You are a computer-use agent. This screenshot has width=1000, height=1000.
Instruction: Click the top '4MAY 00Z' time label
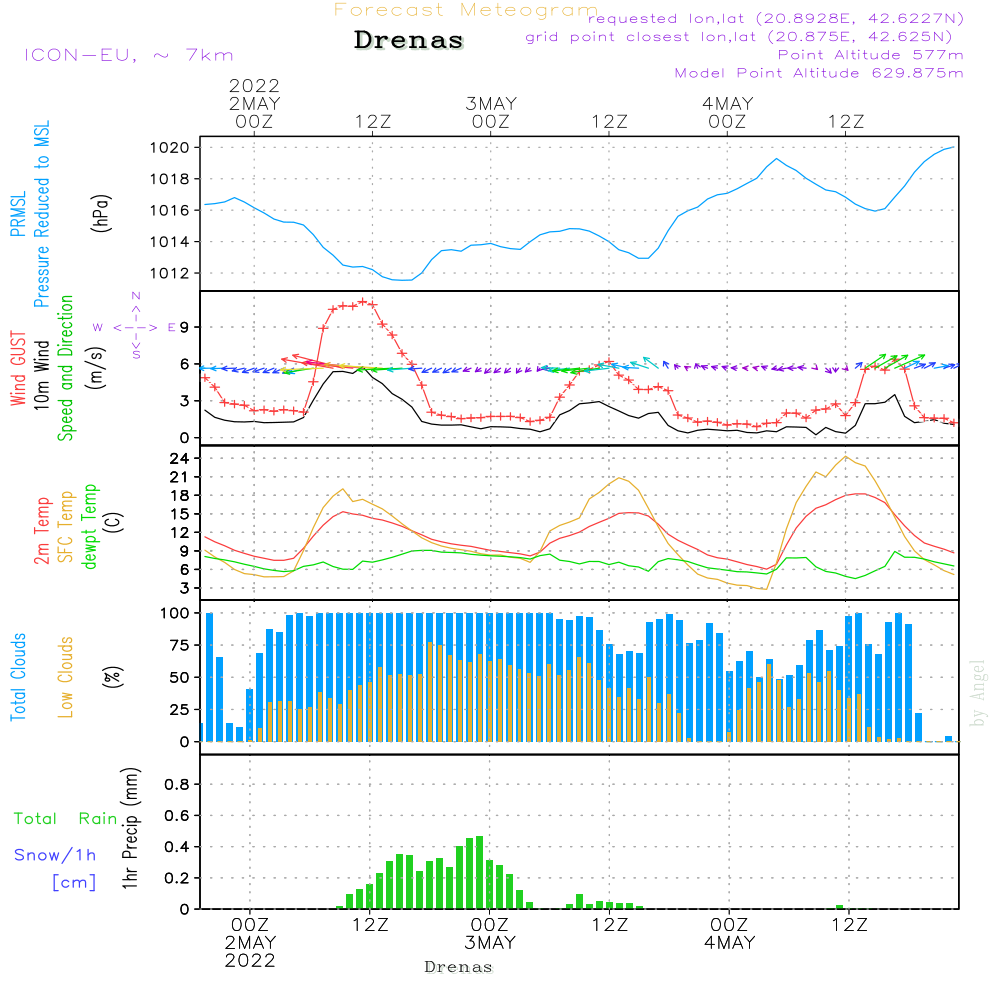tap(727, 113)
